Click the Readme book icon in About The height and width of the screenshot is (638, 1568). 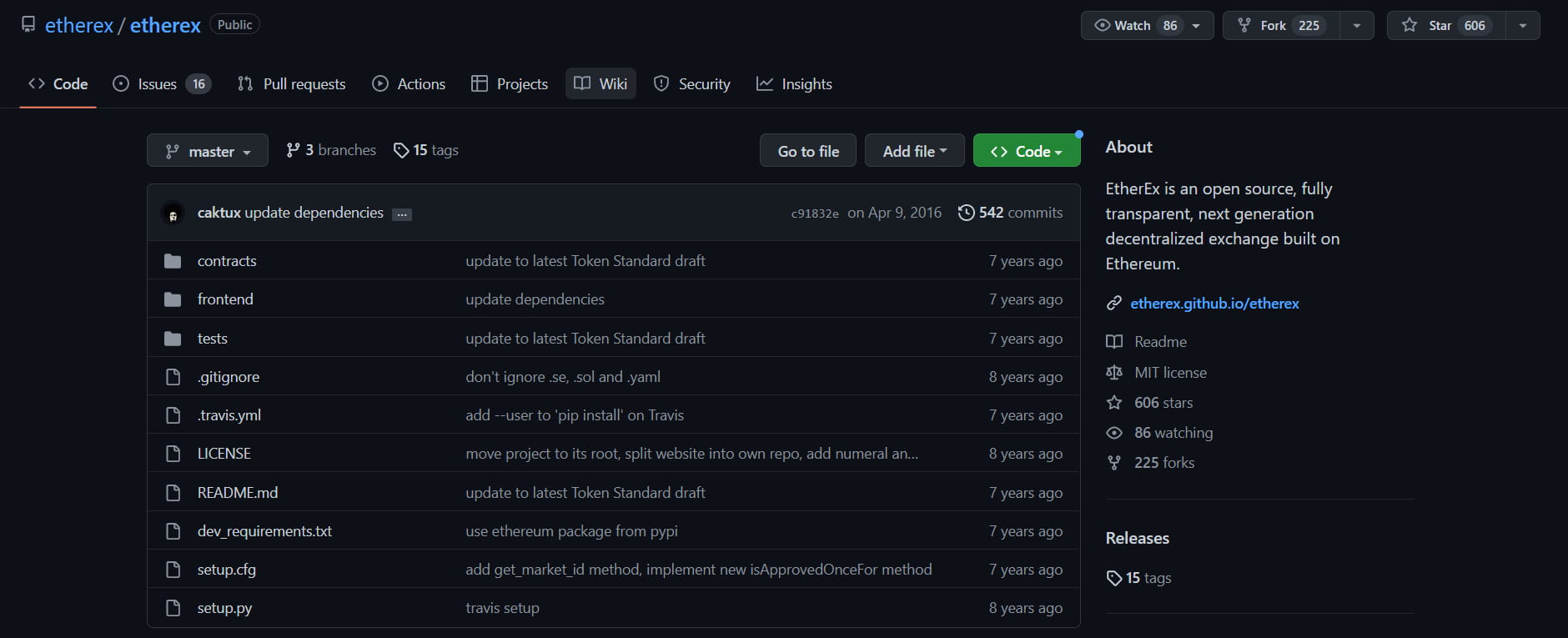(1113, 342)
